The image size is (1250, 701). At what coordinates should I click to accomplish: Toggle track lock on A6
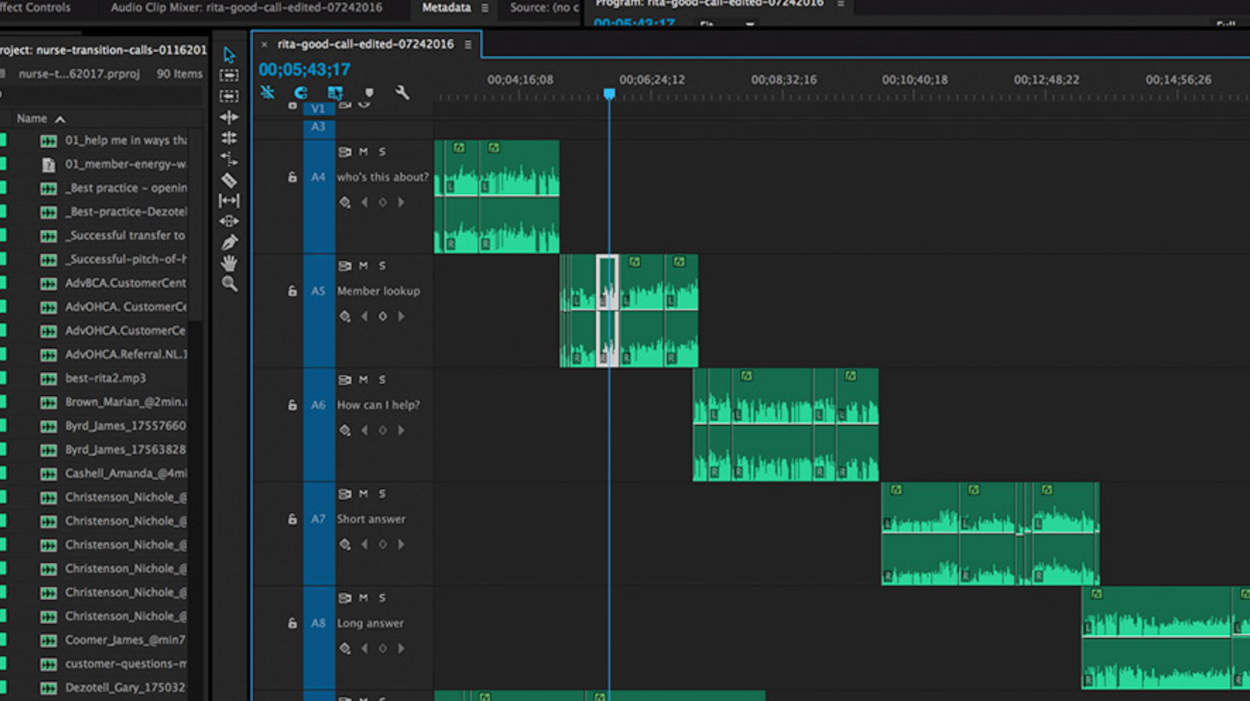[292, 405]
